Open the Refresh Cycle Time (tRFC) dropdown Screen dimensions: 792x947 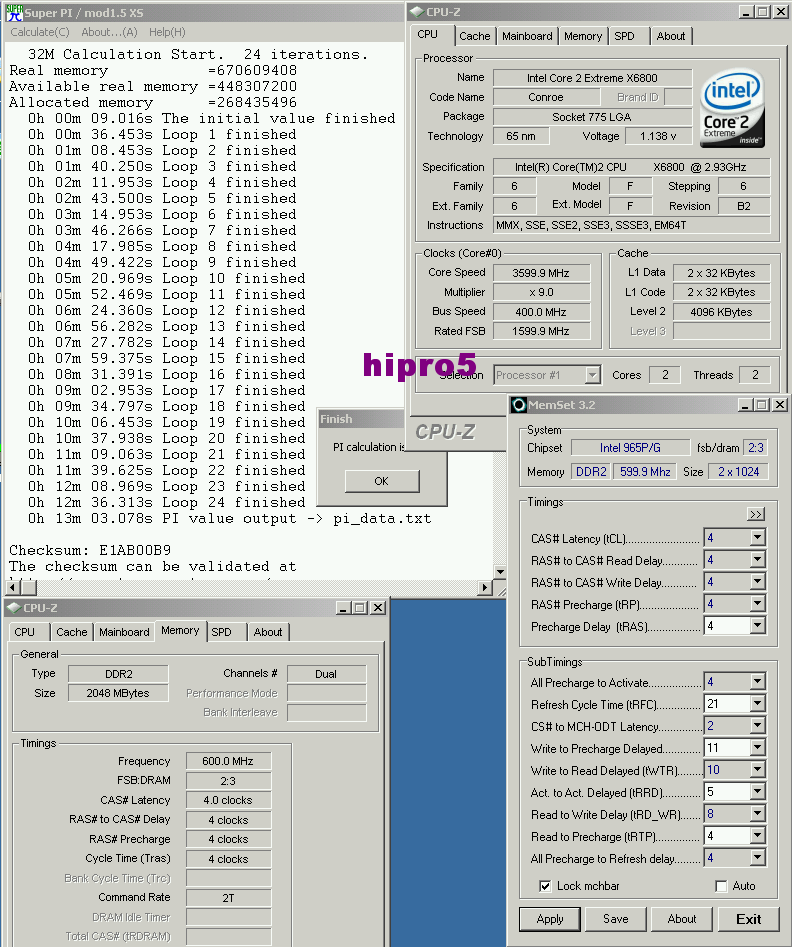point(758,704)
